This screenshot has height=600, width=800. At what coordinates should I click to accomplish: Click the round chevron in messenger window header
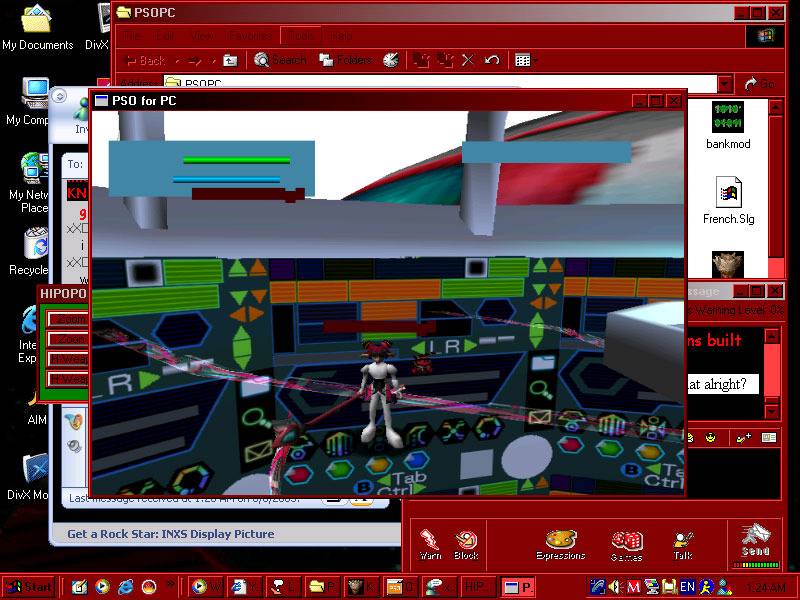tap(59, 96)
